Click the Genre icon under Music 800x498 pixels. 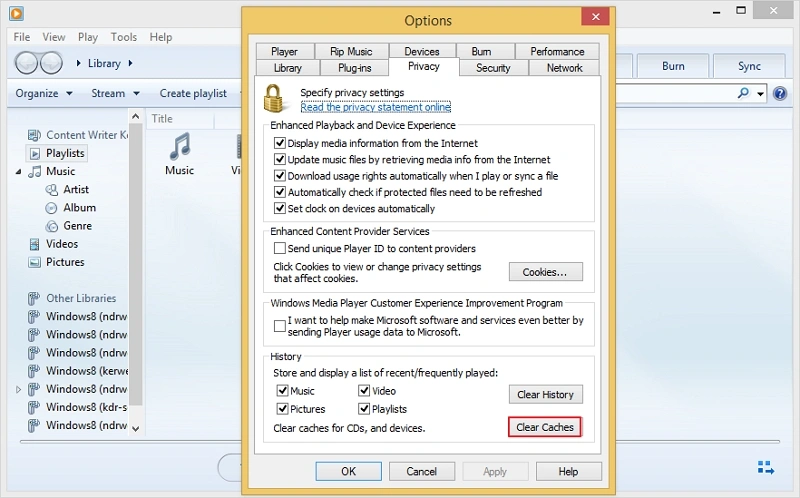52,226
